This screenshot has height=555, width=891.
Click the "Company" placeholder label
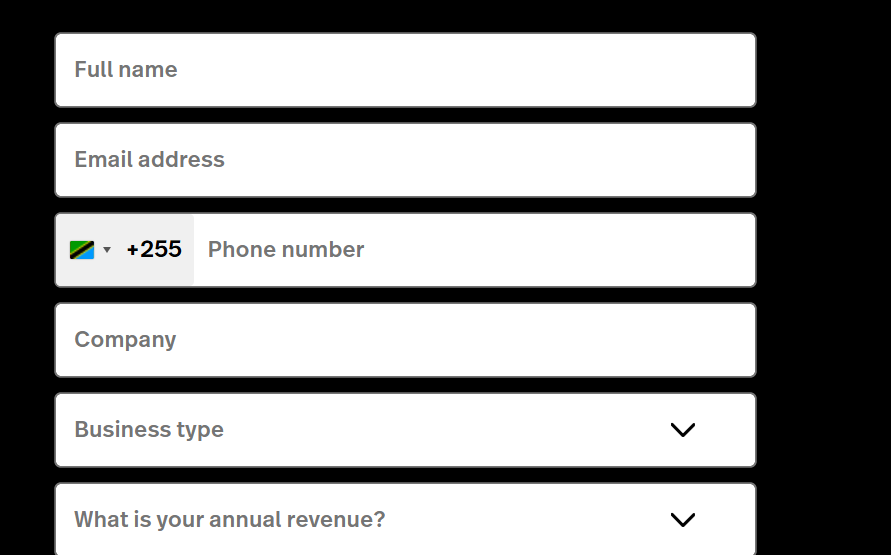(x=125, y=340)
